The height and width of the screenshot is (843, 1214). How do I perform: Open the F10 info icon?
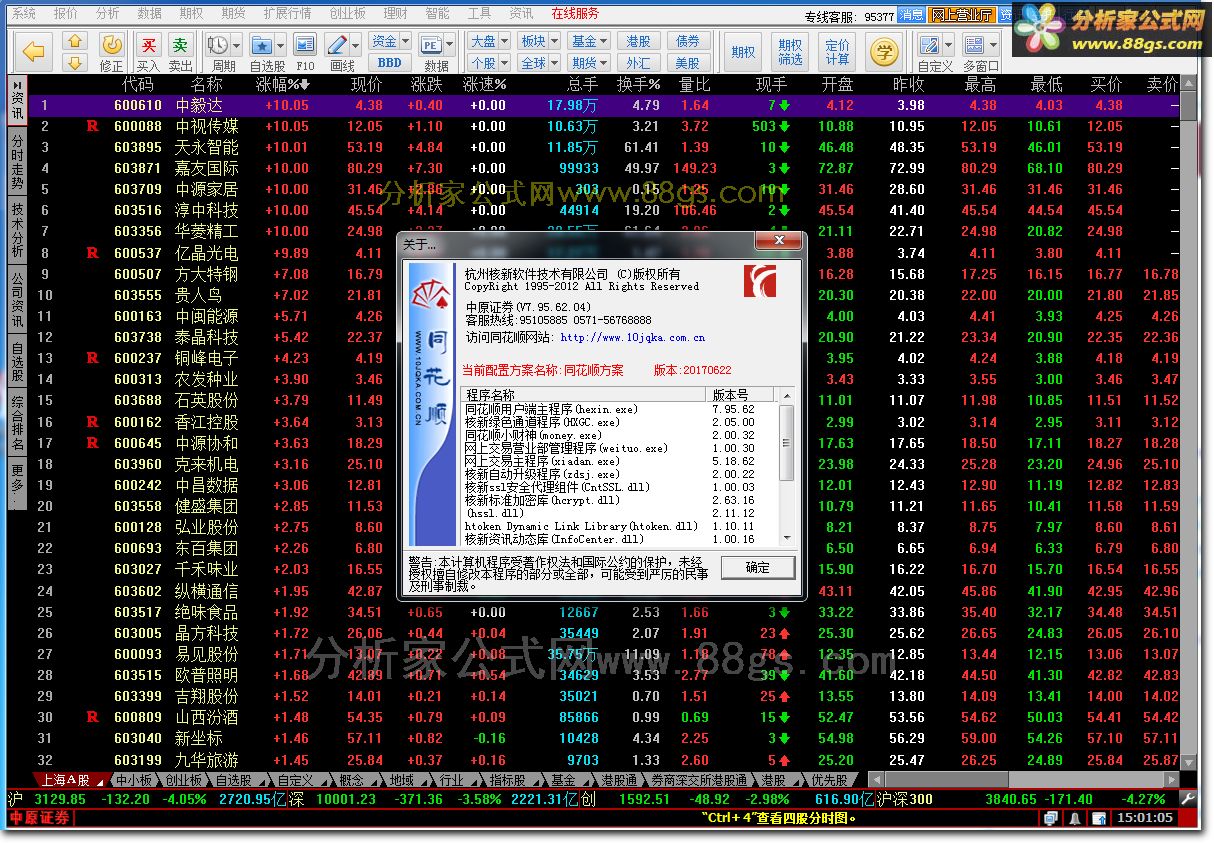coord(305,45)
